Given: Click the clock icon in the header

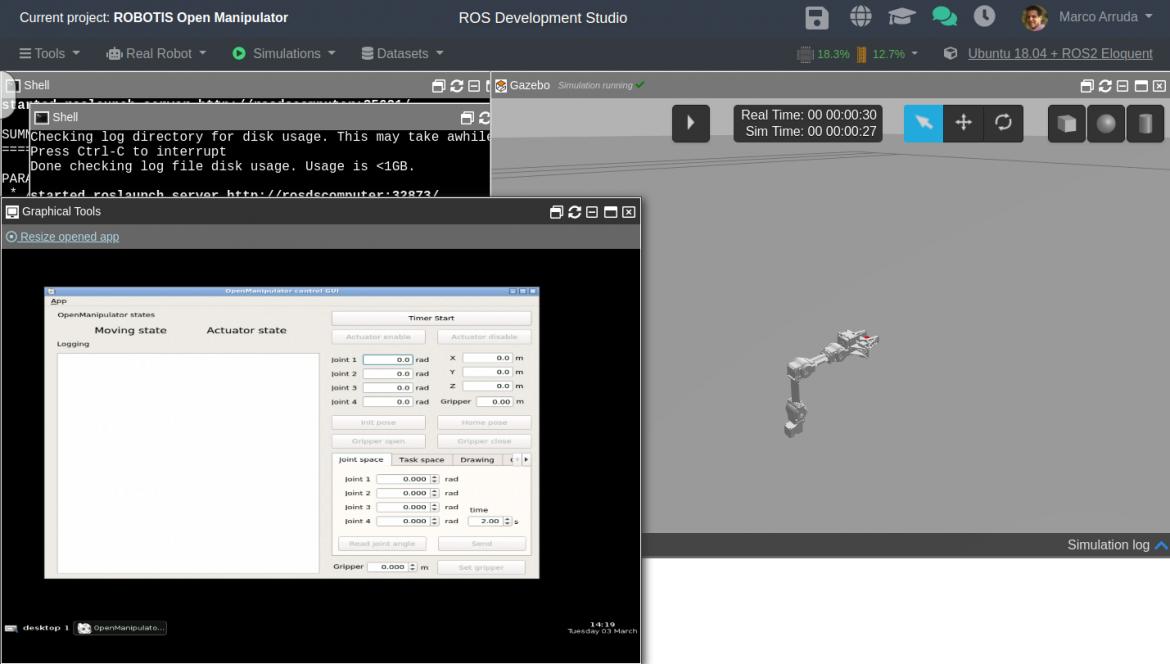Looking at the screenshot, I should [984, 16].
